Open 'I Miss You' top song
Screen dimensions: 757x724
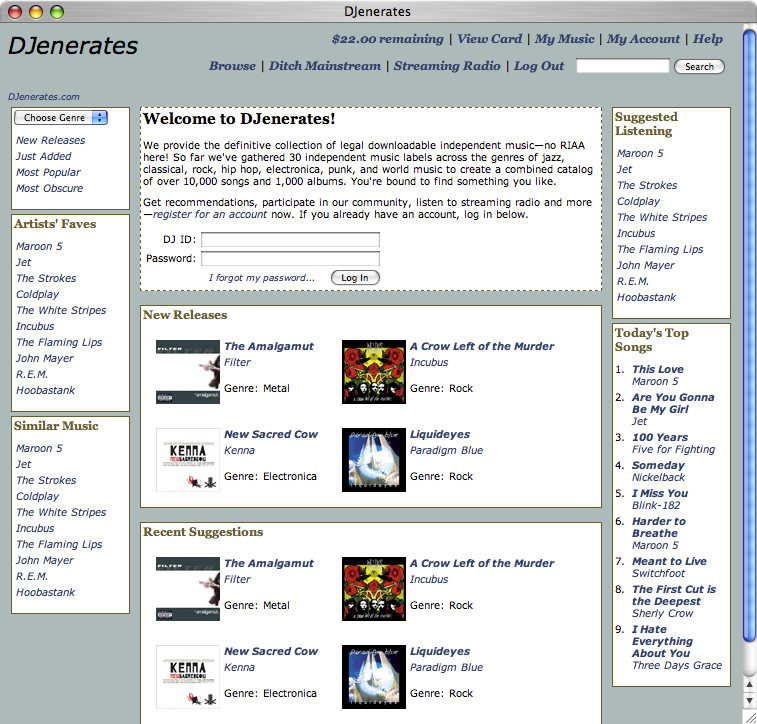tap(660, 493)
